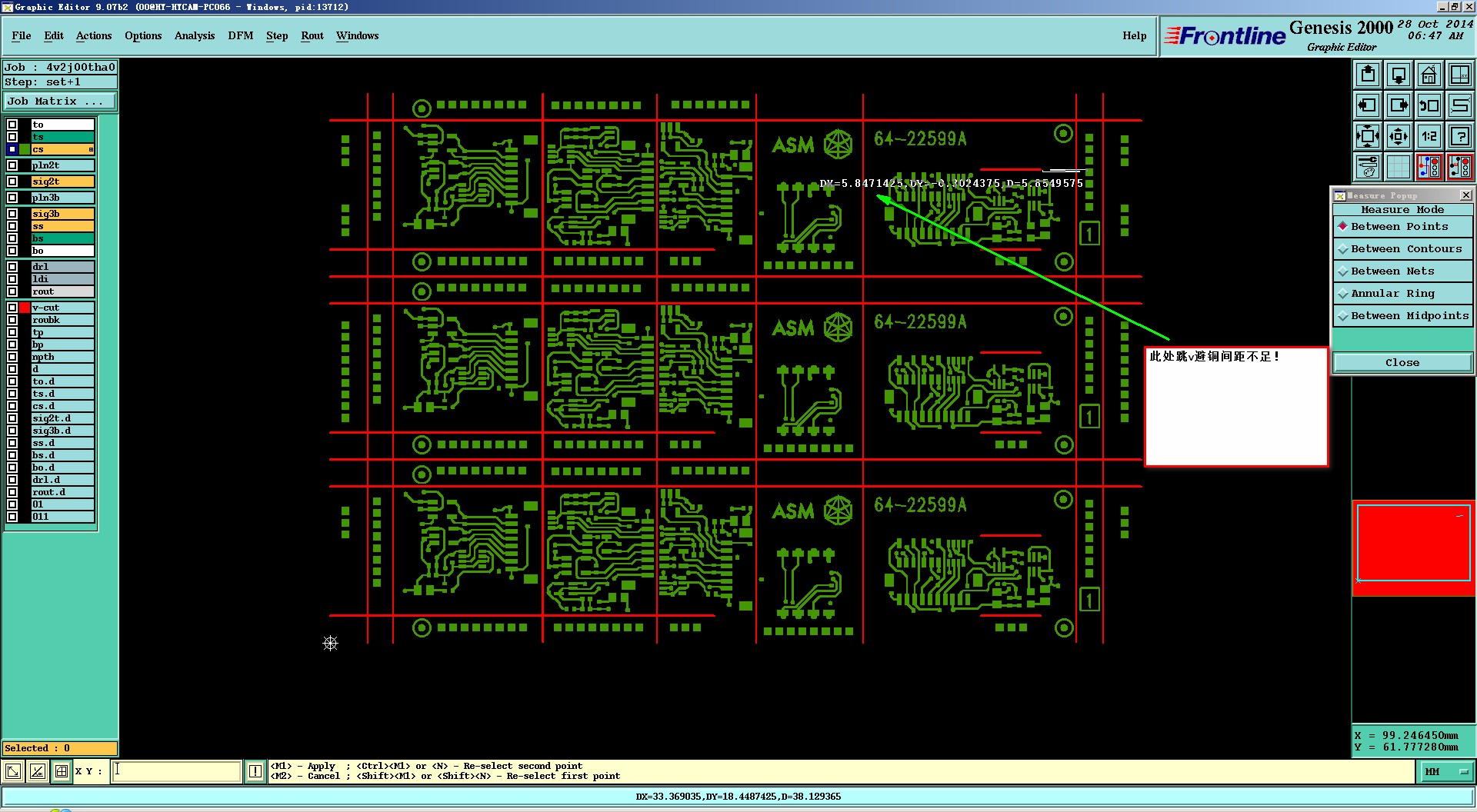Open the Options menu
This screenshot has height=812, width=1477.
coord(143,36)
